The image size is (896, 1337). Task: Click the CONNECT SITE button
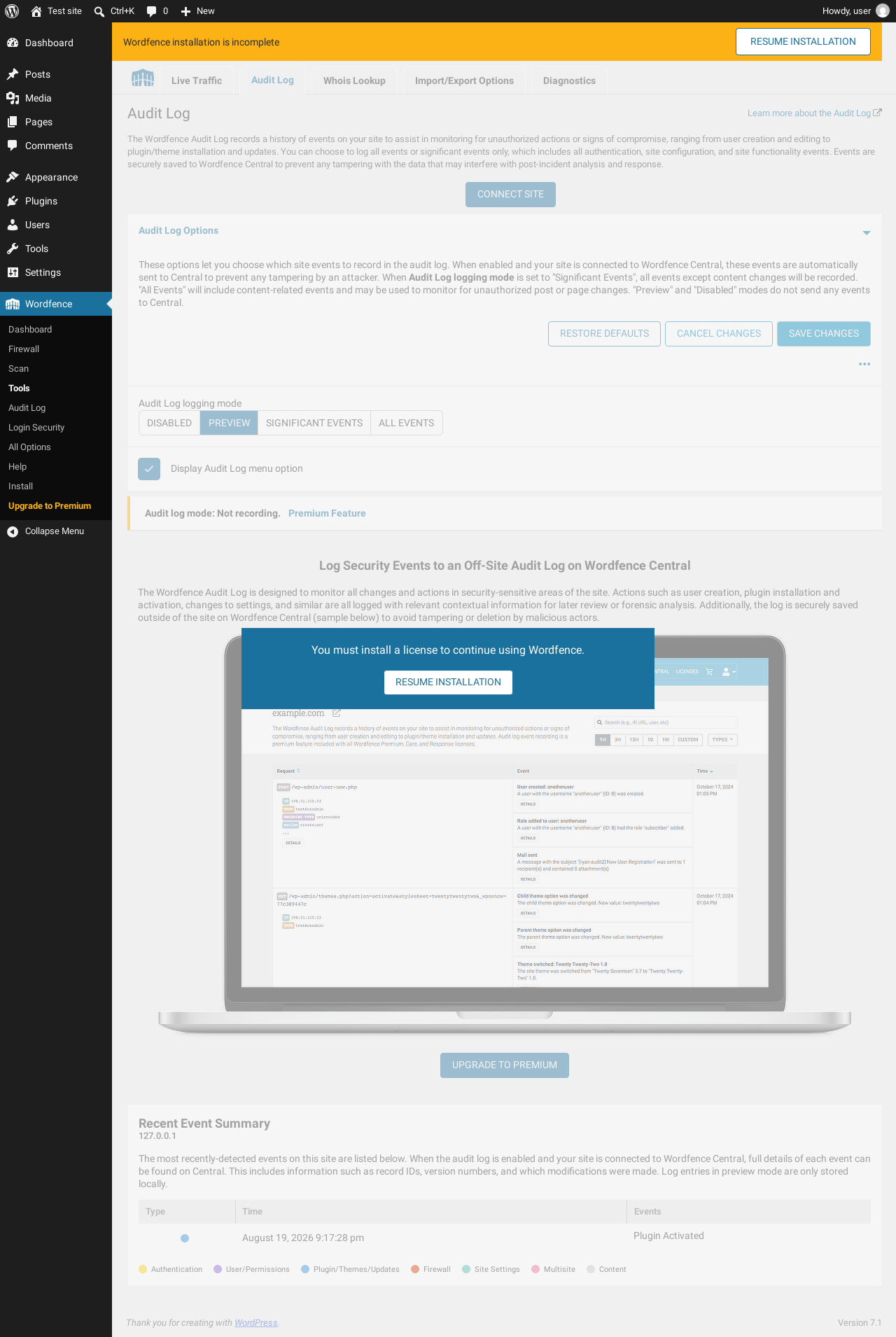point(510,195)
